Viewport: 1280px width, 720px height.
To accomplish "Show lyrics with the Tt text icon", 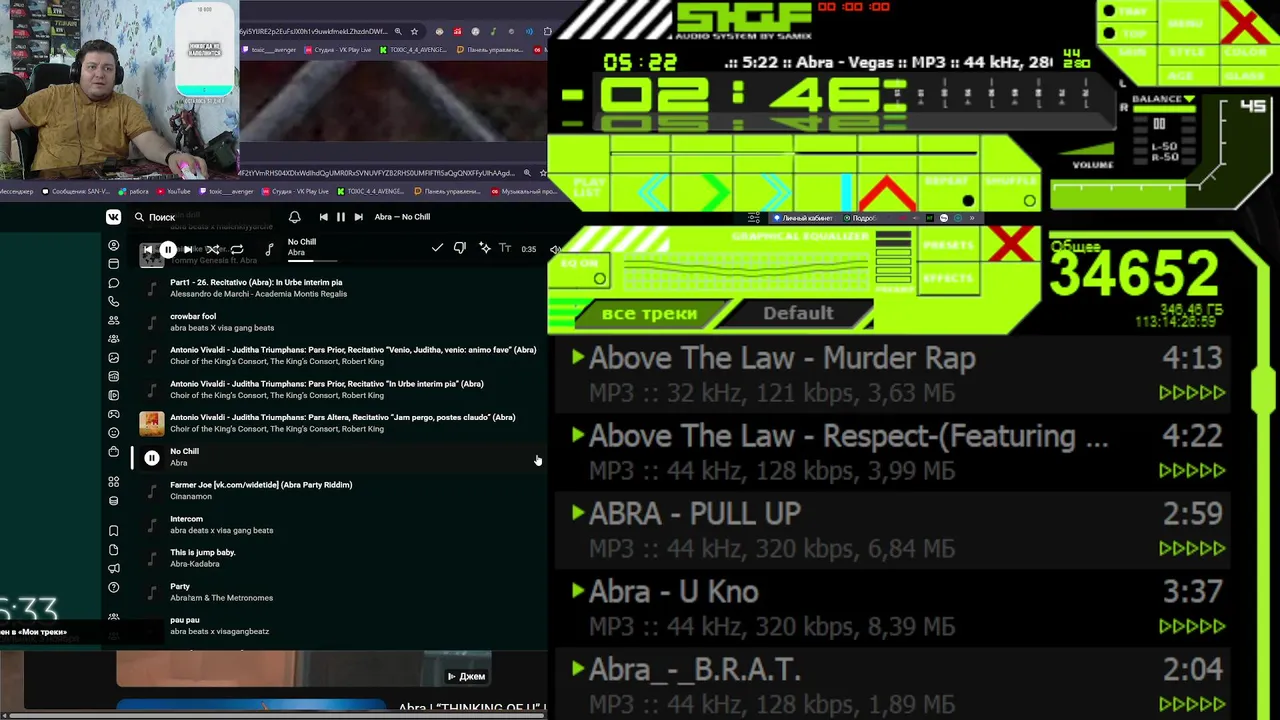I will (505, 248).
